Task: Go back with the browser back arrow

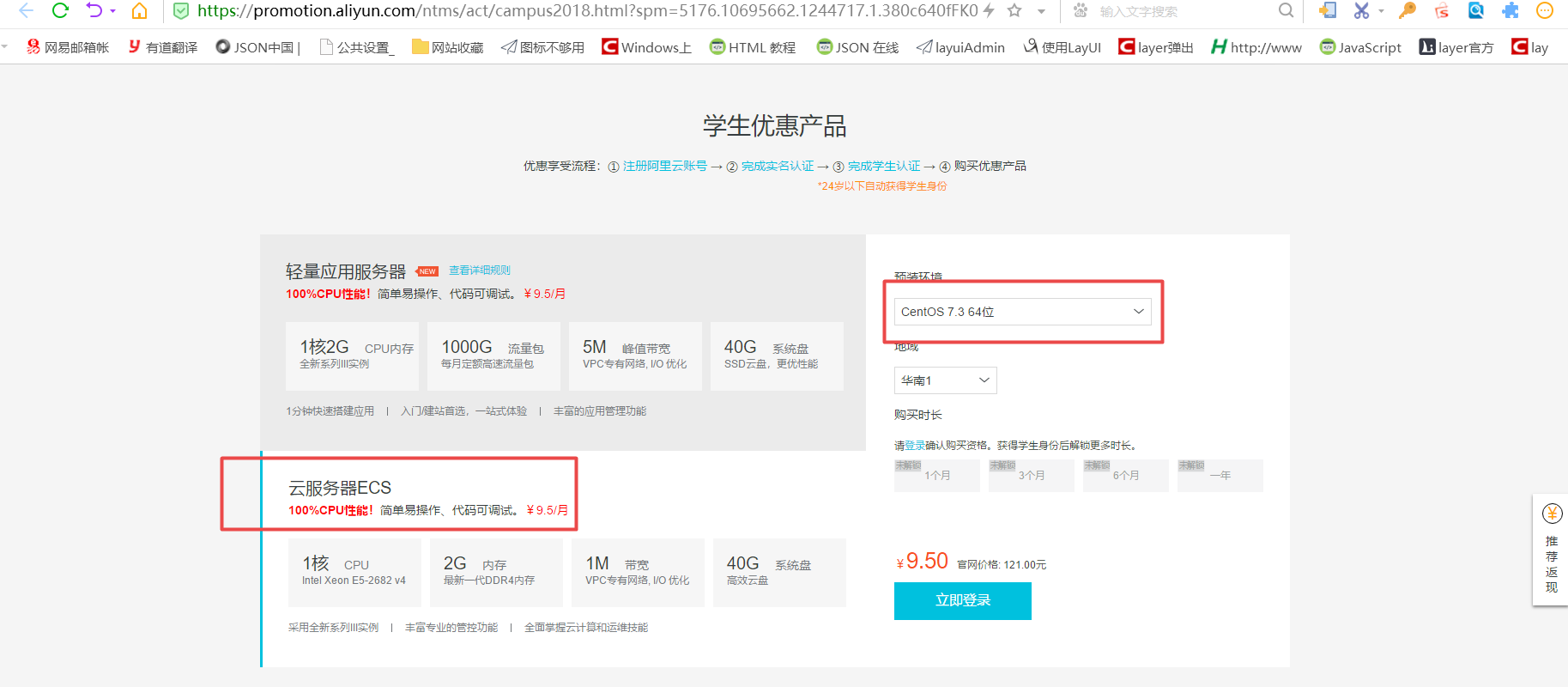Action: (x=26, y=11)
